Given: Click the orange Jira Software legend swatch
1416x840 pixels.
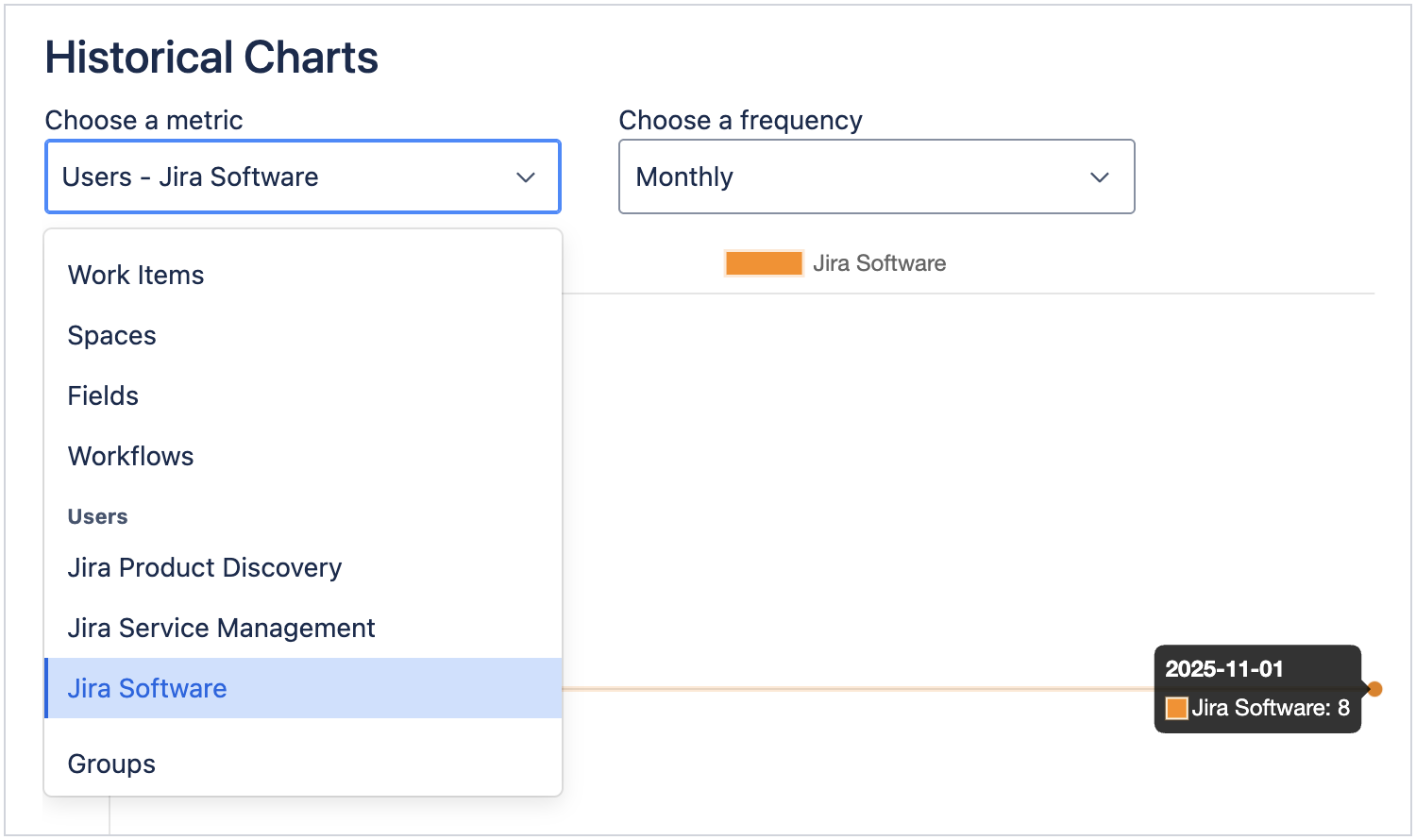Looking at the screenshot, I should [764, 263].
